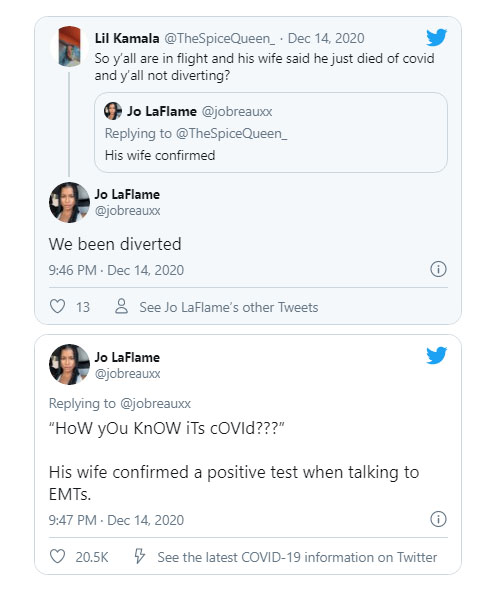Click the Lil Kamala display name

tap(127, 38)
